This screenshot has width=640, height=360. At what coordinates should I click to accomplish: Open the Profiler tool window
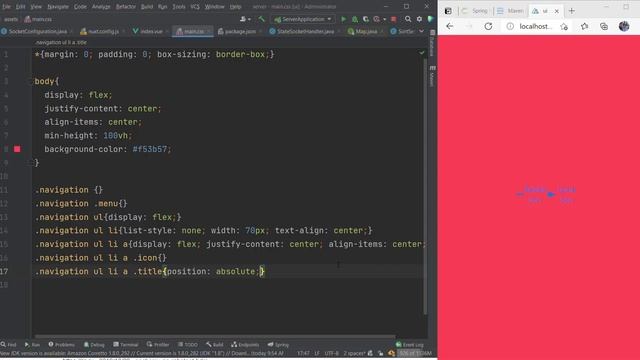(x=157, y=344)
